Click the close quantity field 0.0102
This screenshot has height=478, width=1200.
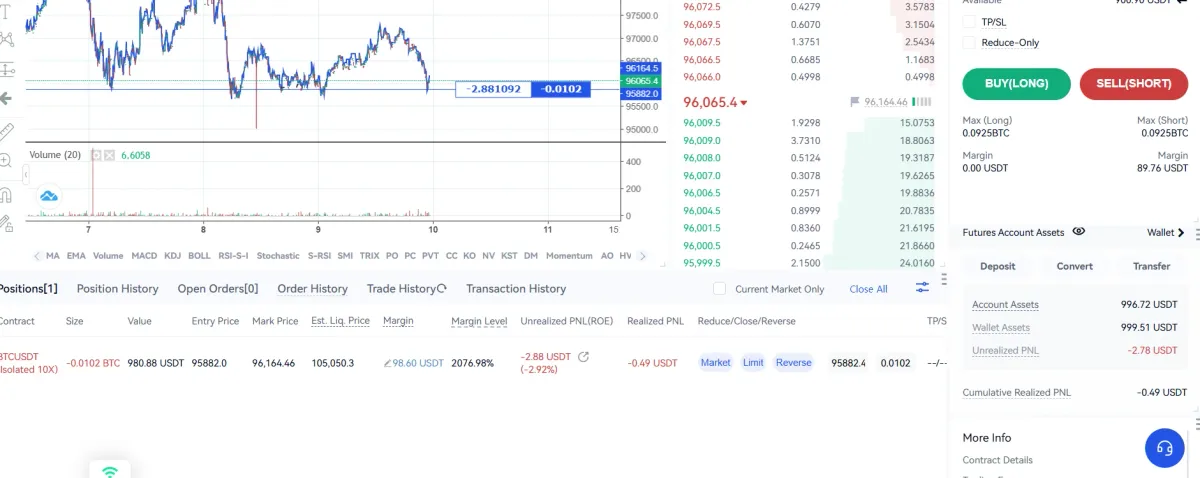coord(895,362)
